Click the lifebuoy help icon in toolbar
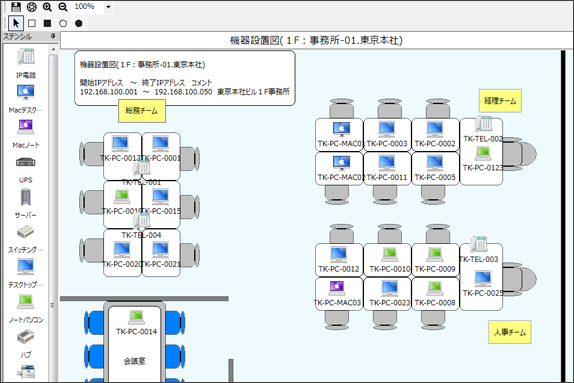This screenshot has width=574, height=383. [x=32, y=7]
